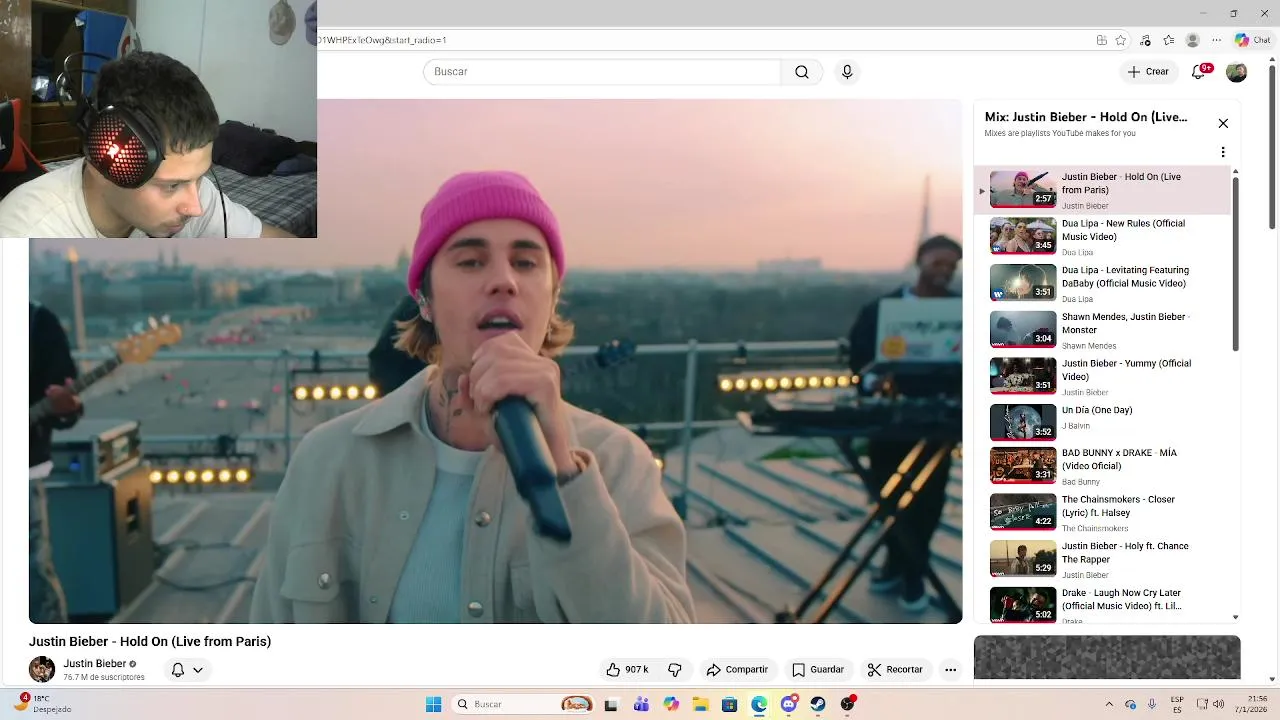
Task: Click the Recortar clip button
Action: [895, 670]
